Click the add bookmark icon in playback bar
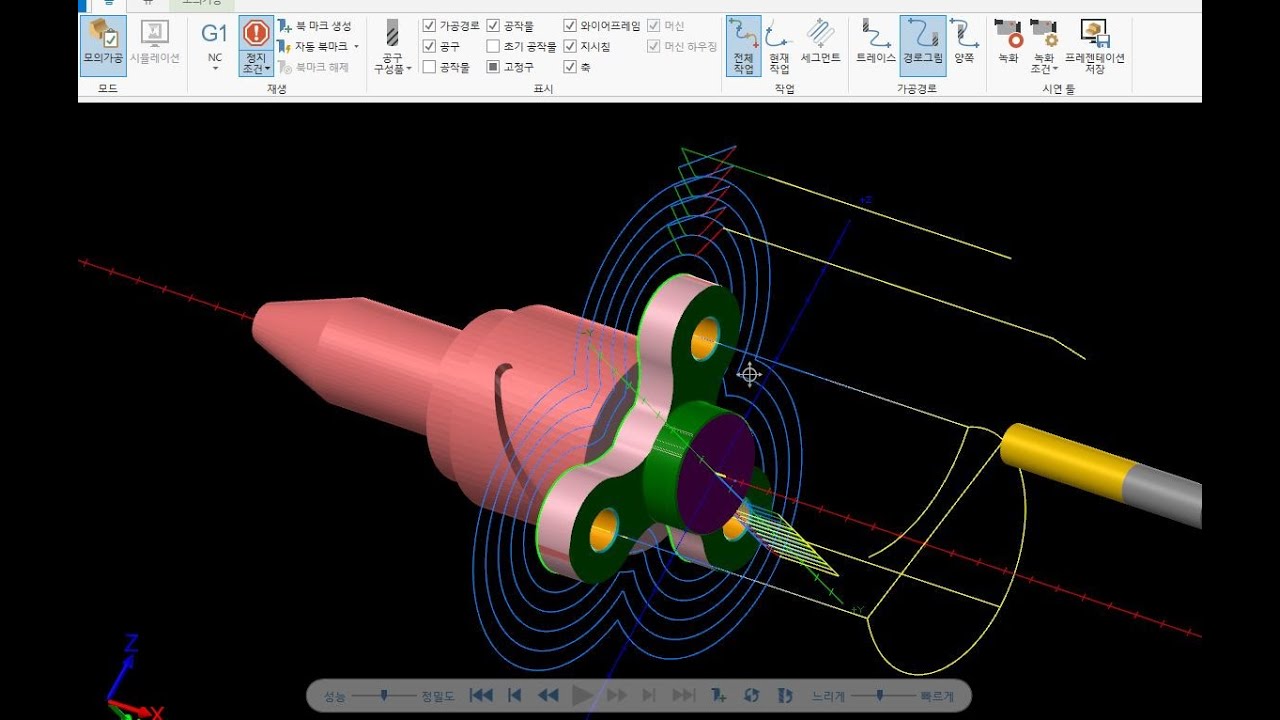The width and height of the screenshot is (1280, 720). tap(719, 695)
